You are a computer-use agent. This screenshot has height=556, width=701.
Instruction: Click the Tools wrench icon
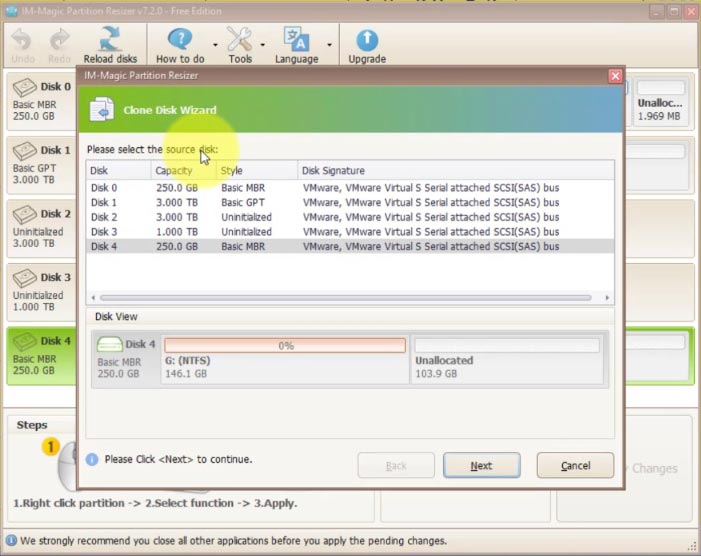(240, 40)
